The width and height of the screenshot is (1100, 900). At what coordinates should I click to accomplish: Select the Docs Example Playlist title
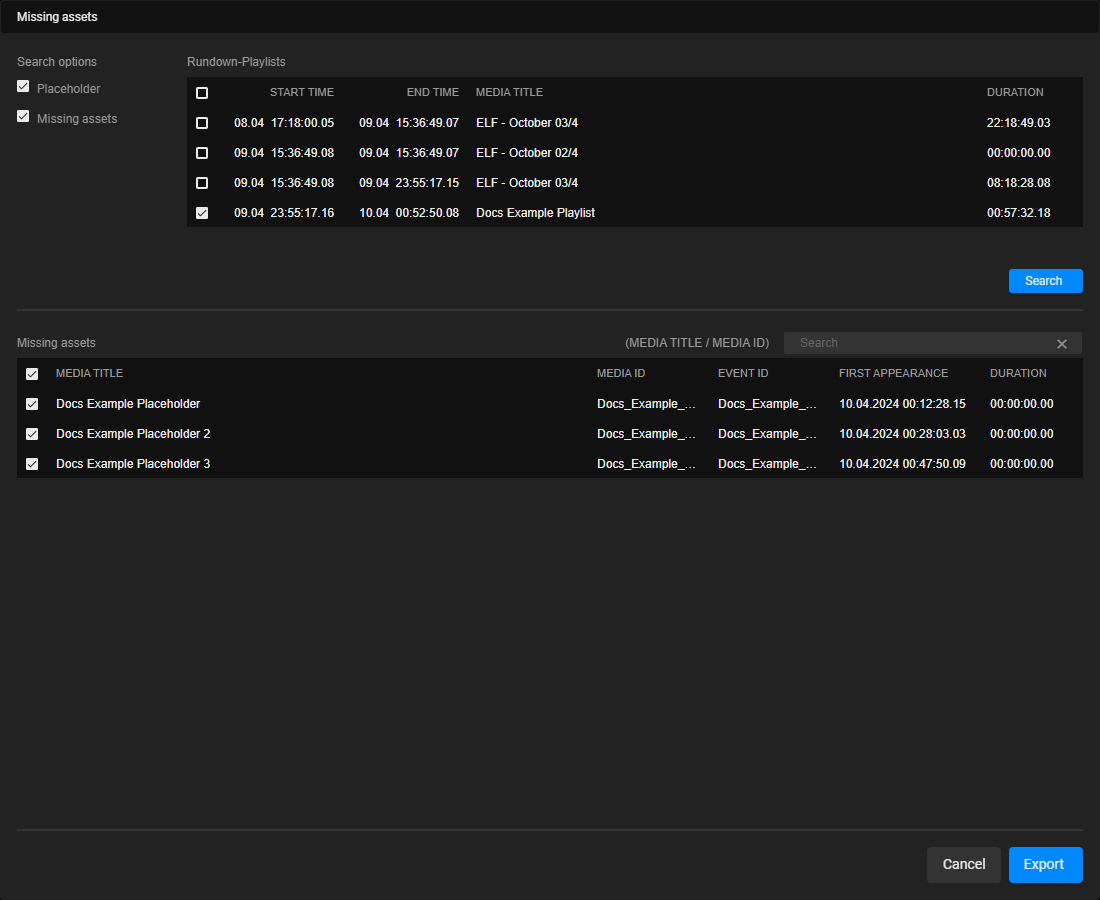tap(535, 212)
